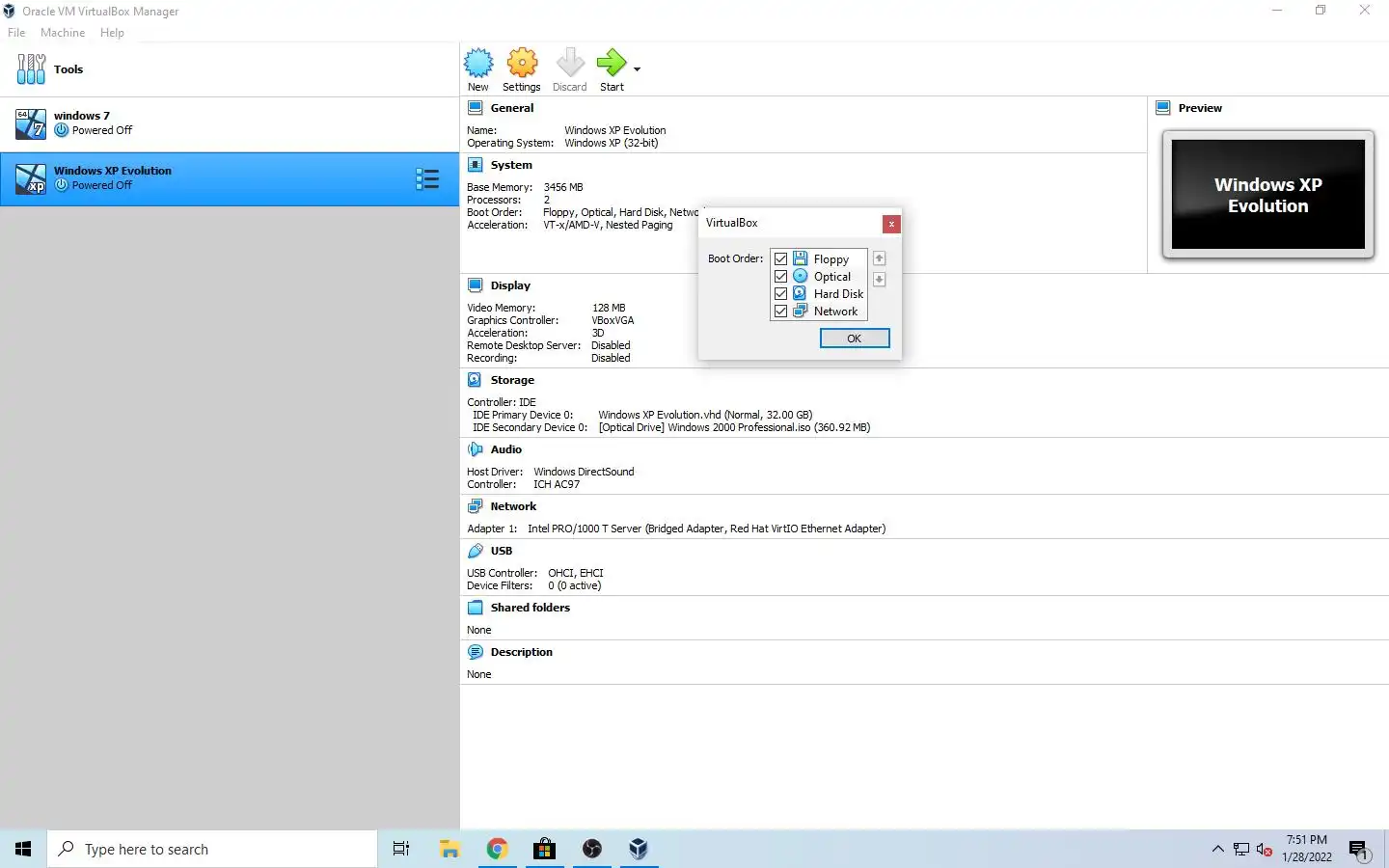Select the windows 7 virtual machine

point(230,123)
